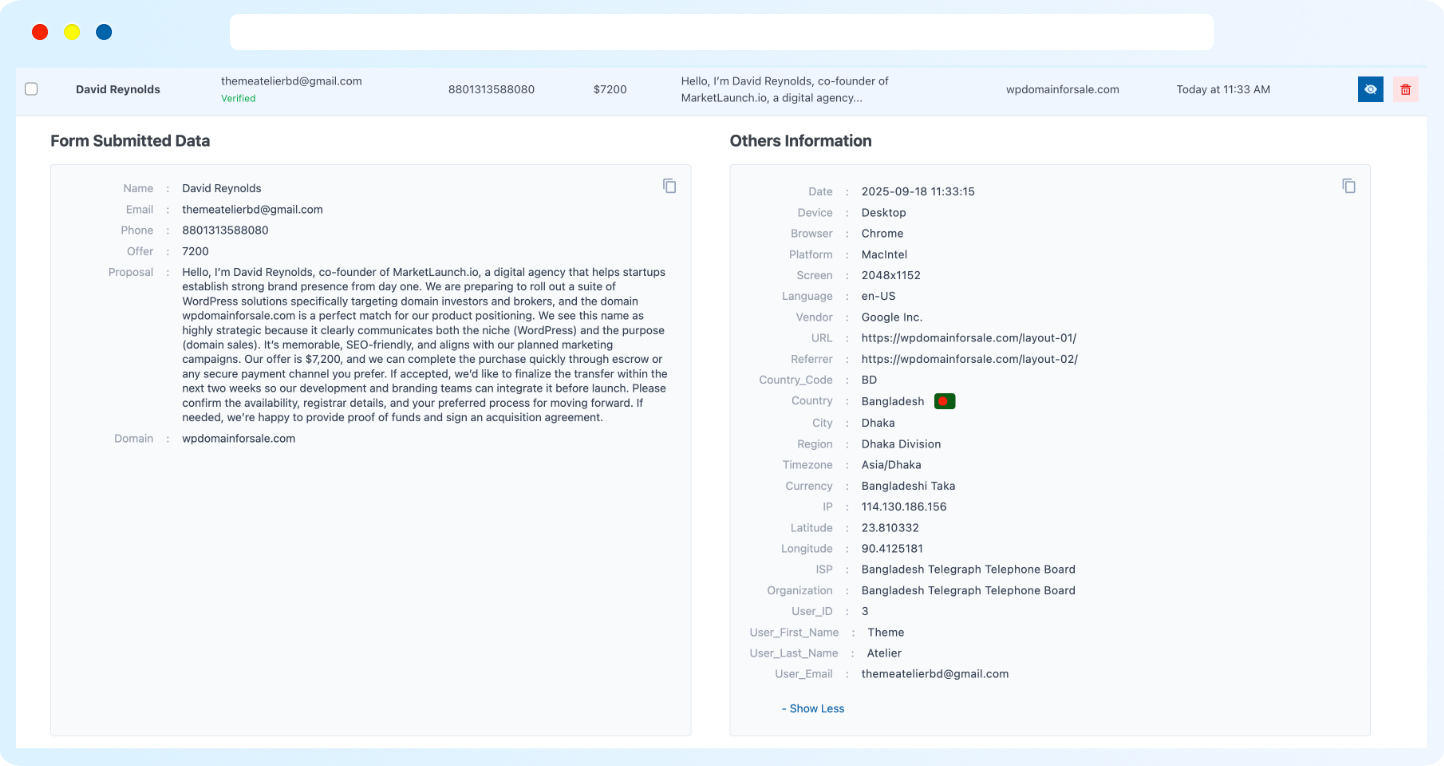1444x766 pixels.
Task: Click wpdomainforsale.com in the table row
Action: click(x=1062, y=89)
